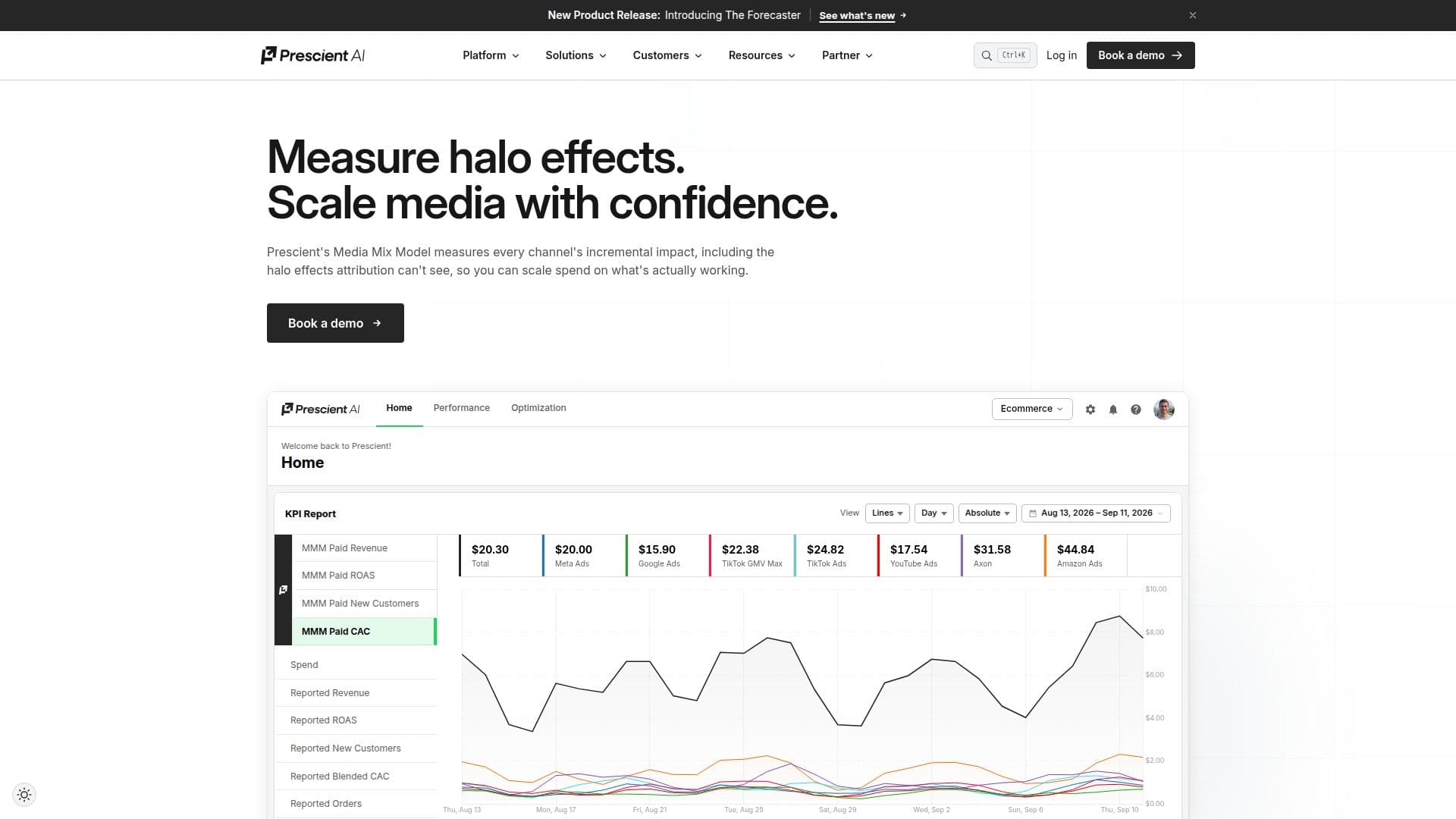Toggle the Axon $31.58 series card
The image size is (1456, 819).
tap(1003, 555)
